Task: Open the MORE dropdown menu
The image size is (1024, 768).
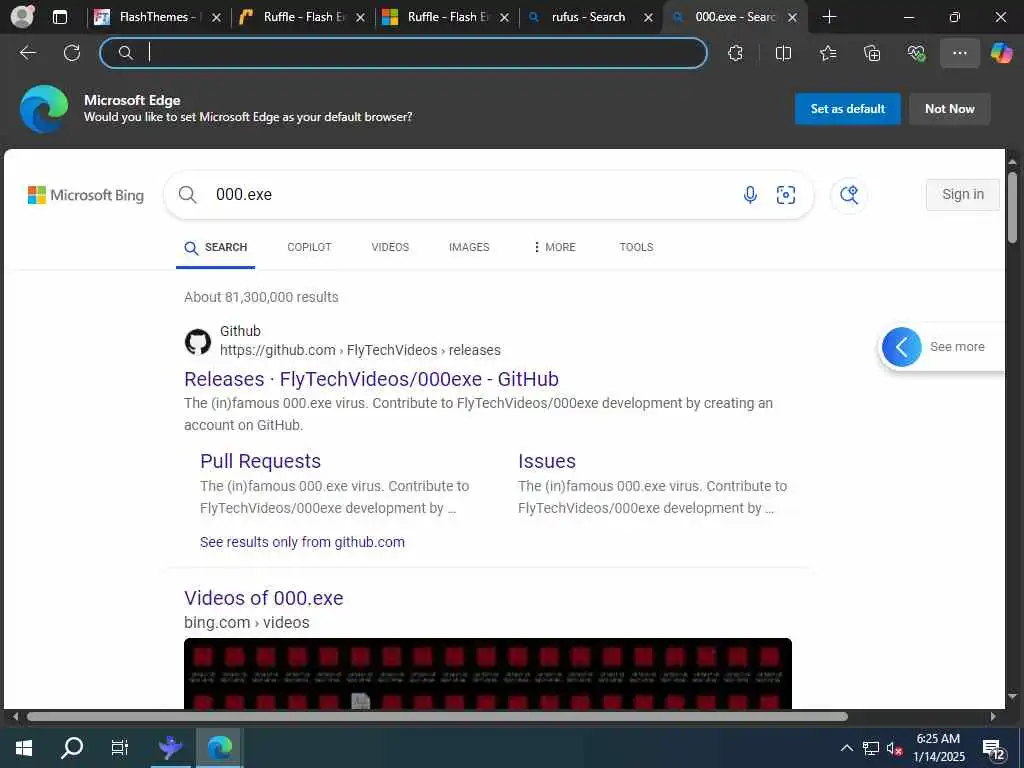Action: click(x=554, y=248)
